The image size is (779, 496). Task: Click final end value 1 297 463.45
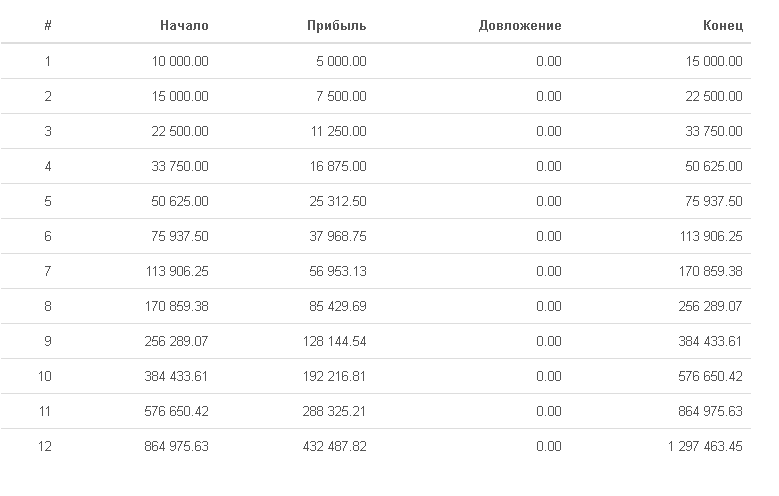click(x=705, y=446)
